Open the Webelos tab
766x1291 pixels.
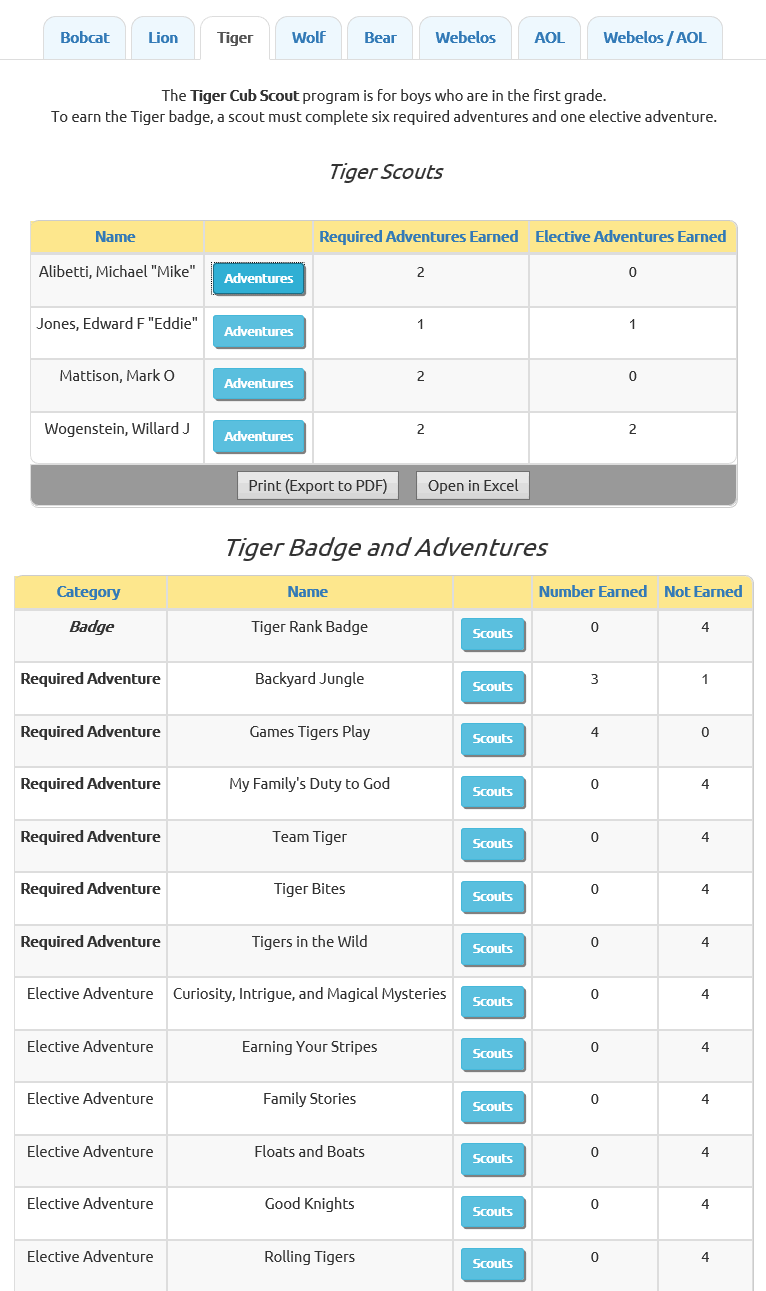(x=465, y=37)
